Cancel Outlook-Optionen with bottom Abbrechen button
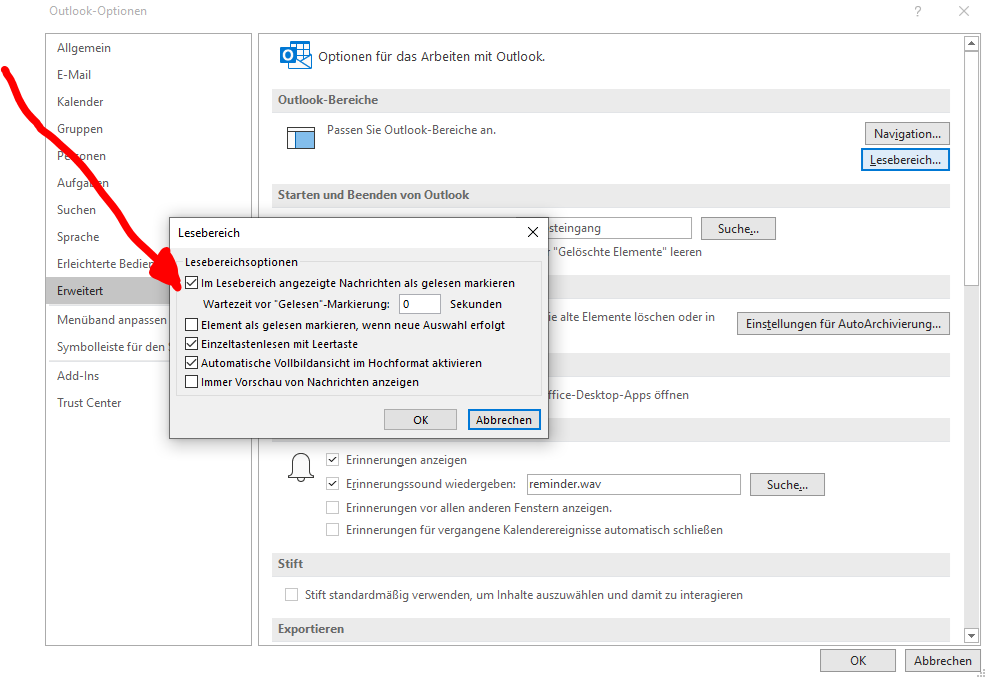 click(942, 660)
